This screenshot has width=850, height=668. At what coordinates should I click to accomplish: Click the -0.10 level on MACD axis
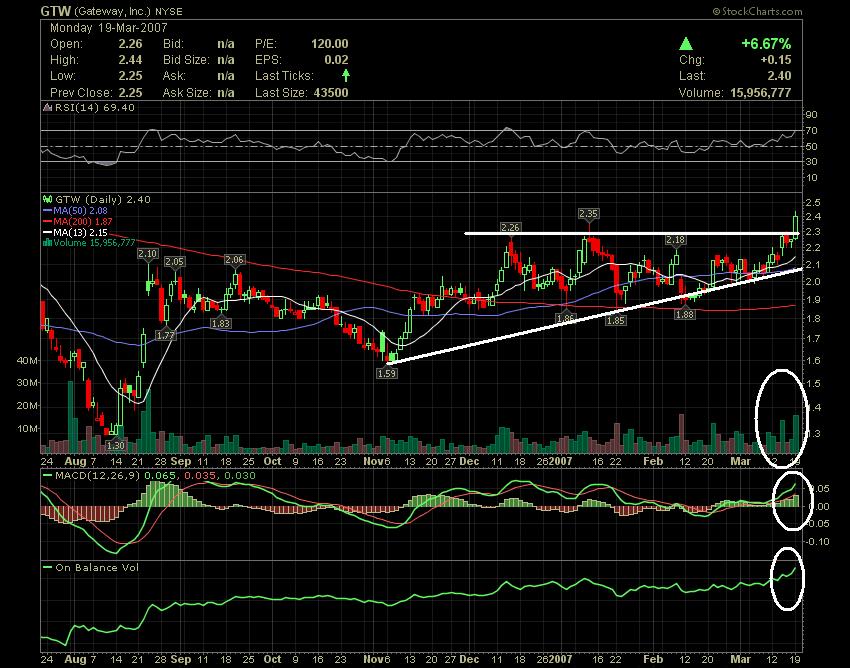point(817,542)
